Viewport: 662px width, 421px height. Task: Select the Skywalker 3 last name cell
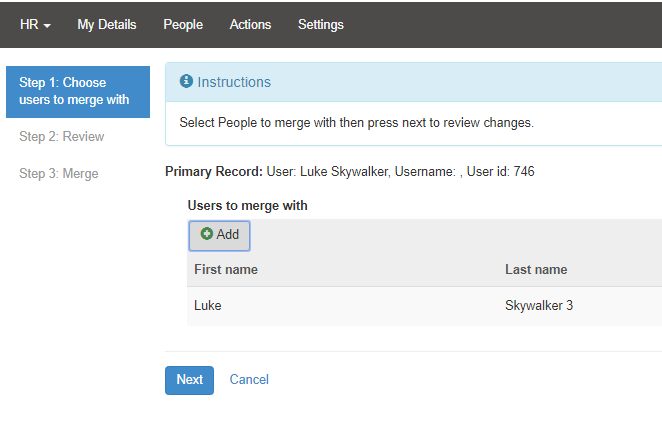539,306
